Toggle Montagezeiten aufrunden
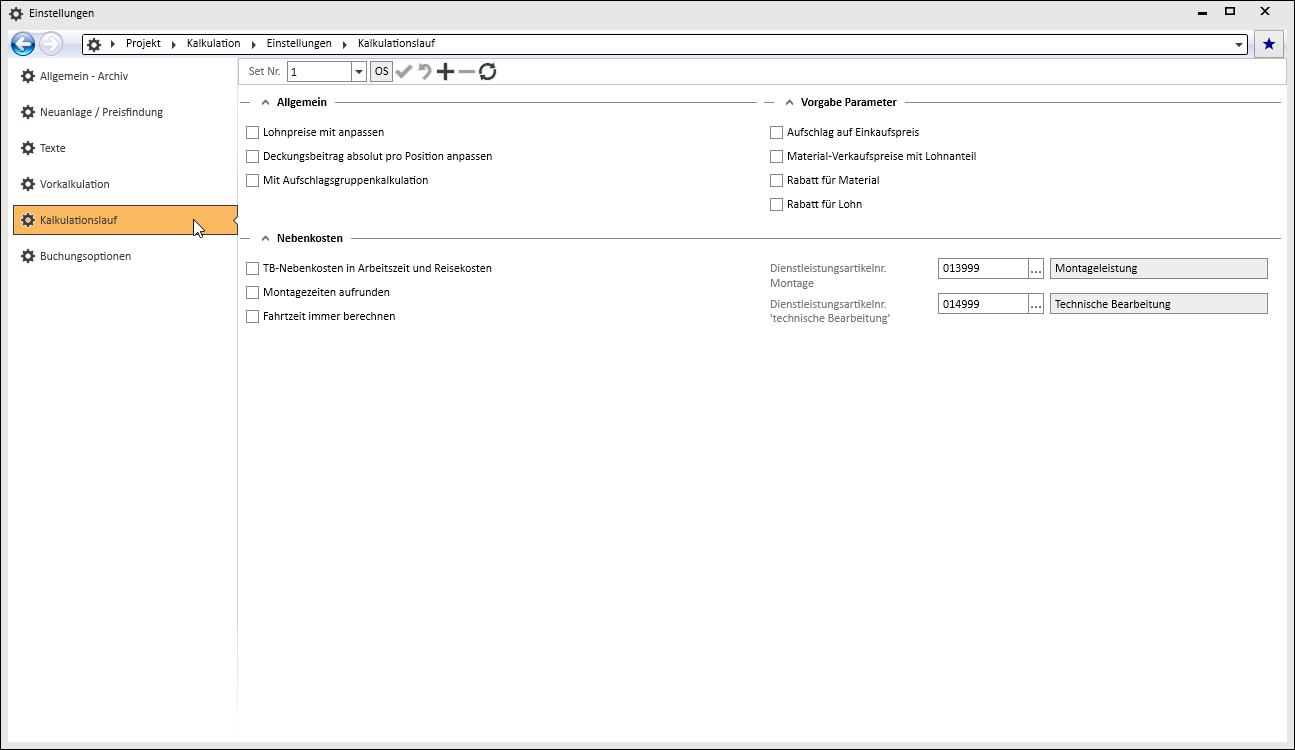Image resolution: width=1295 pixels, height=750 pixels. tap(252, 292)
